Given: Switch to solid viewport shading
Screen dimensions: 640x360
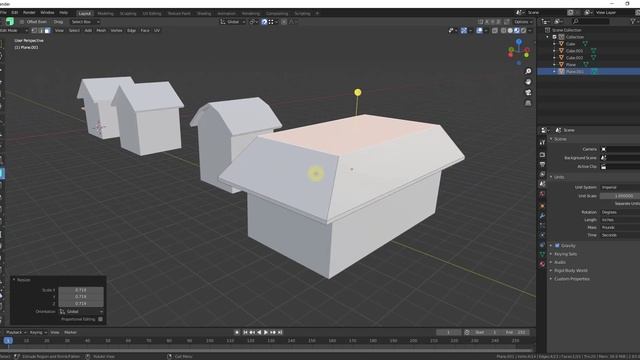Looking at the screenshot, I should (510, 31).
